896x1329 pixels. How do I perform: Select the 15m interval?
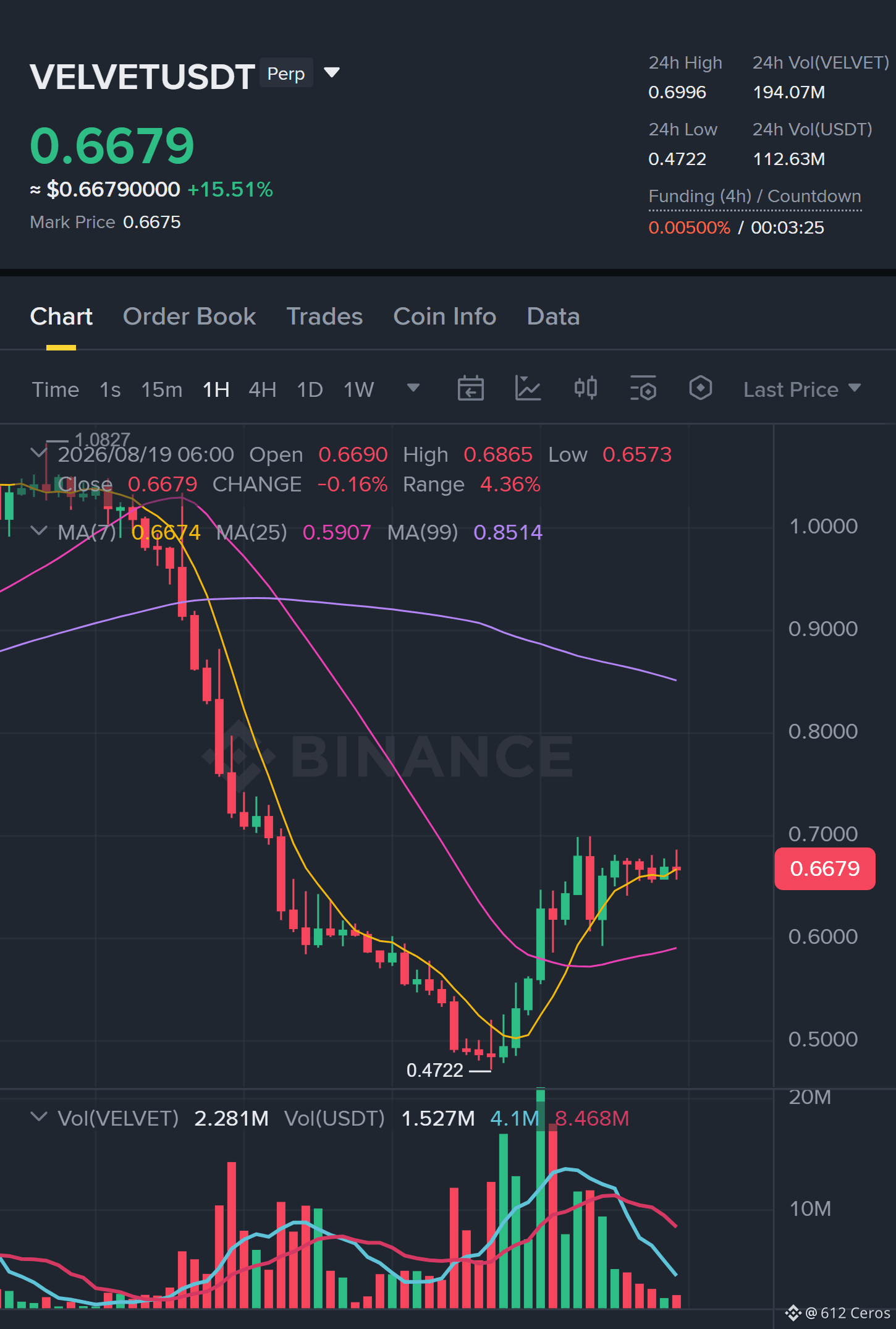point(162,389)
